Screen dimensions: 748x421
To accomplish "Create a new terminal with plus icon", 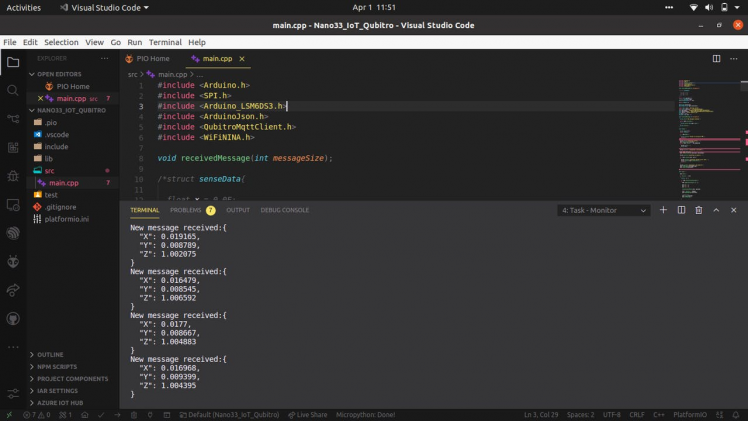I will coord(664,210).
